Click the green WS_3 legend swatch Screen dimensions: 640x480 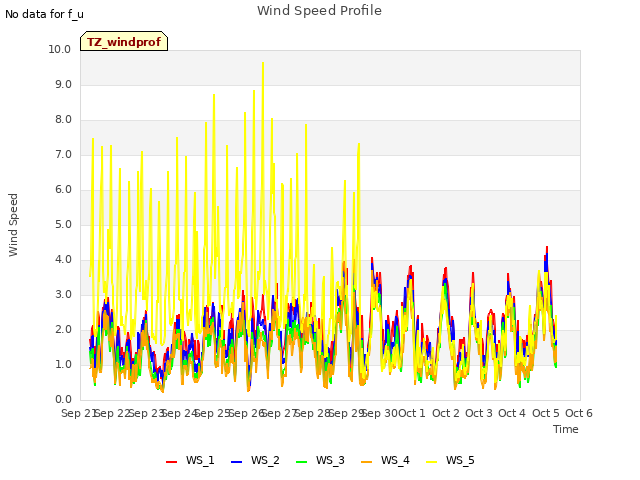[302, 462]
